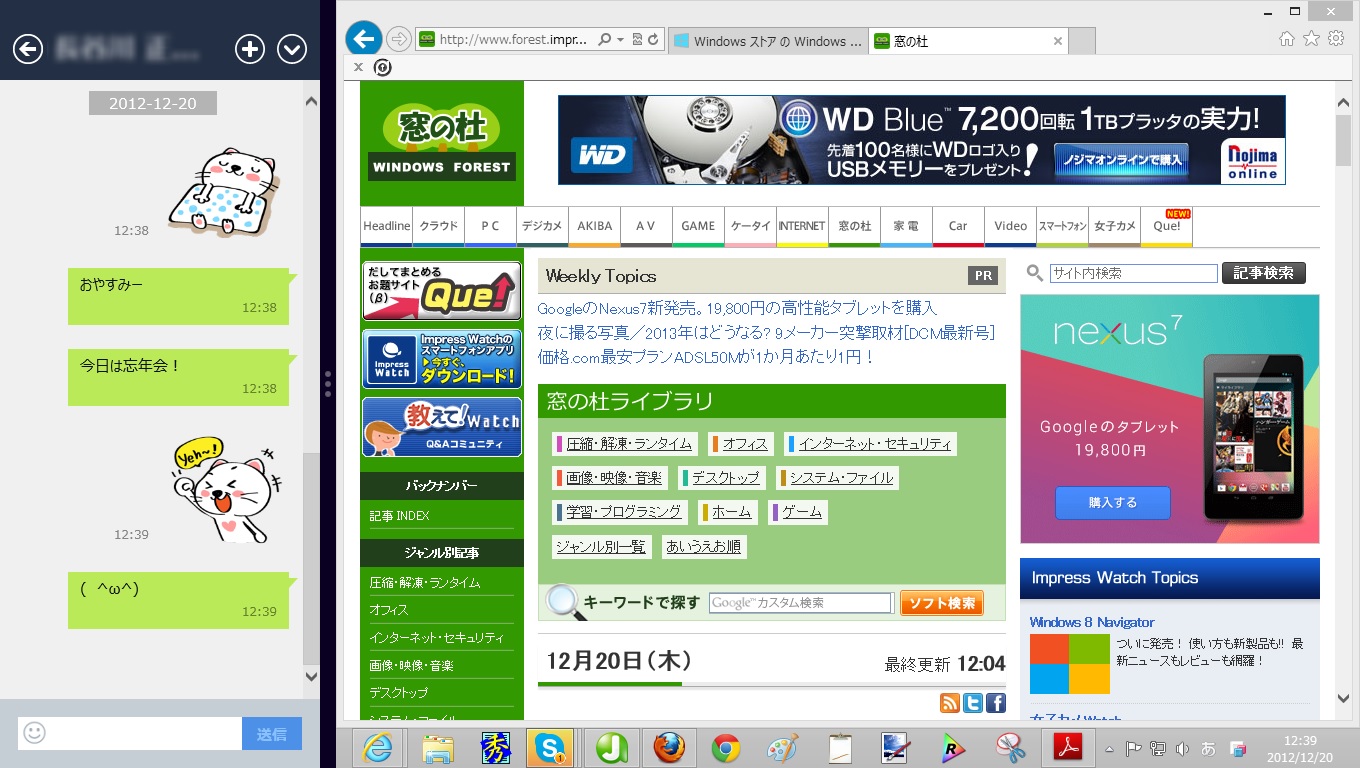This screenshot has width=1360, height=768.
Task: Go to the browser home page
Action: click(1287, 39)
